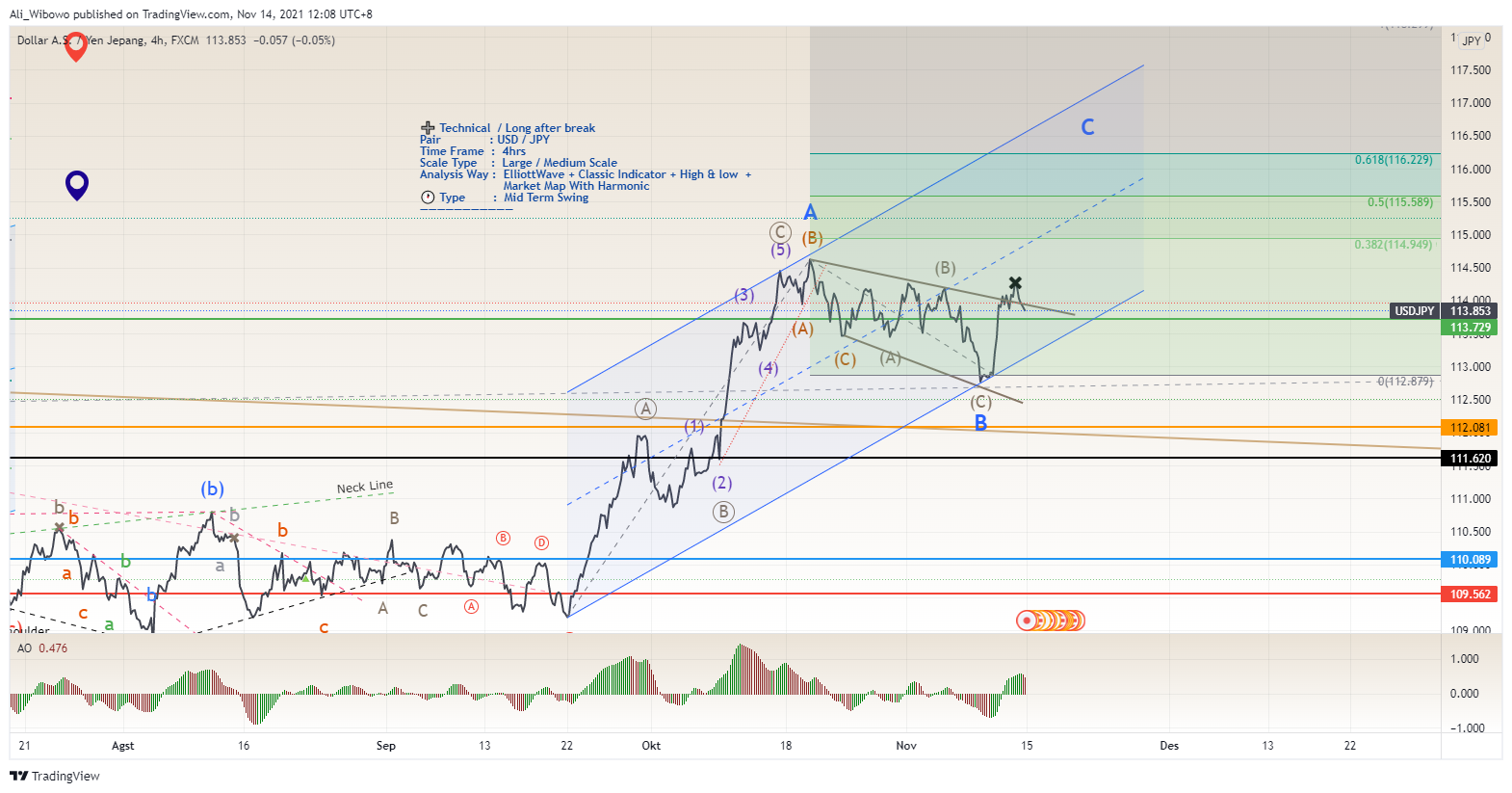
Task: Click the blue 110.089 price label
Action: pyautogui.click(x=1470, y=560)
